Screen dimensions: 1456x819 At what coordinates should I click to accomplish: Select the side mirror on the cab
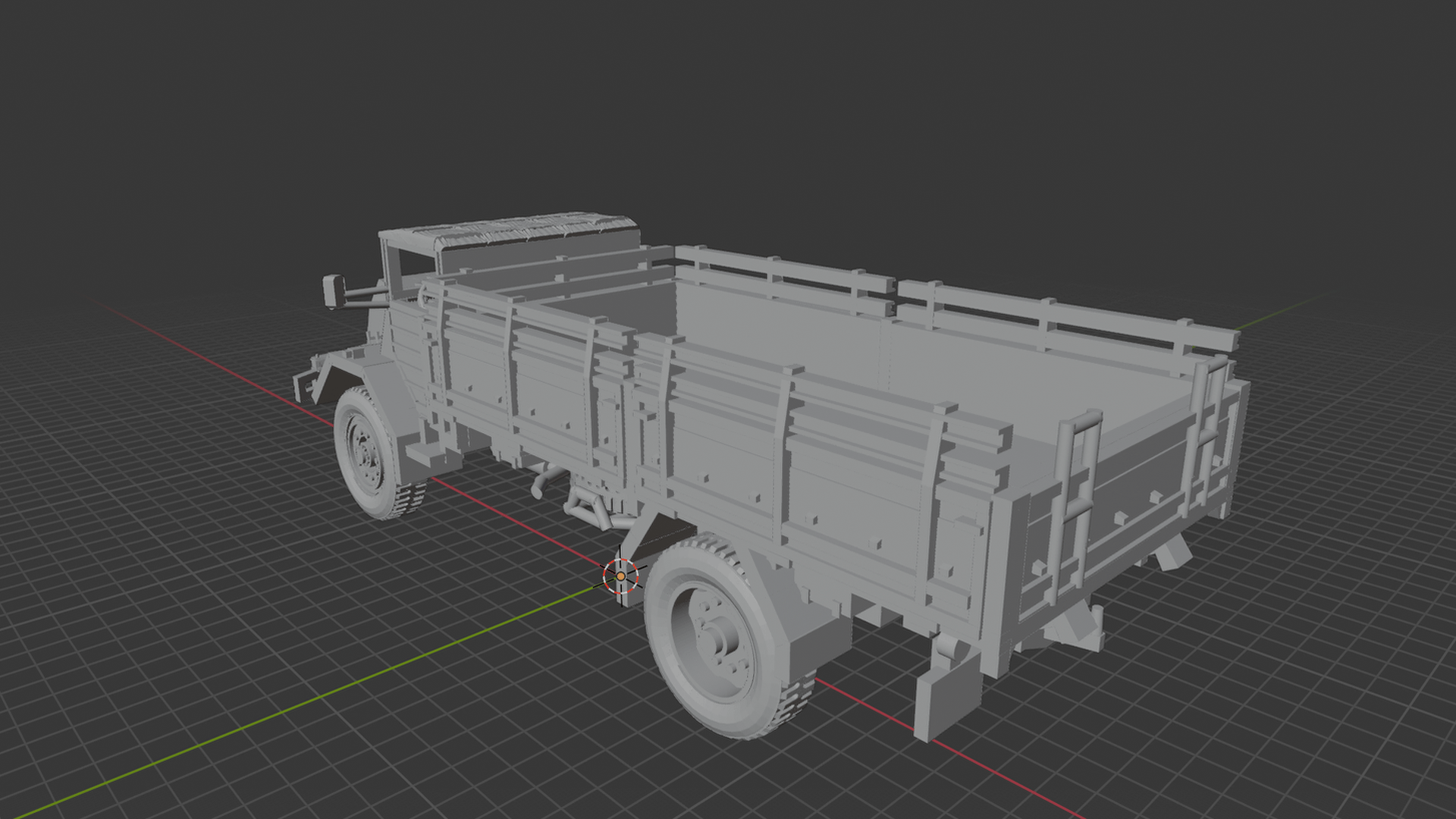(334, 290)
